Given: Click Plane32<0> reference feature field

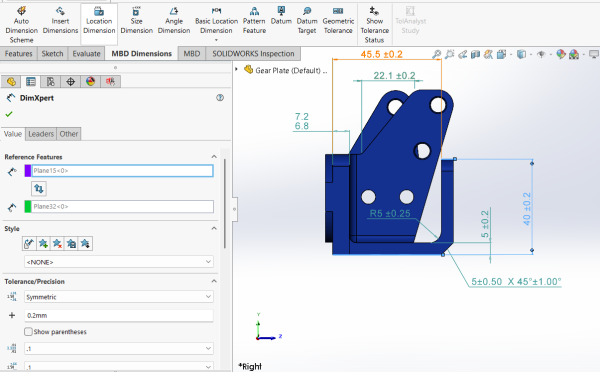Looking at the screenshot, I should pyautogui.click(x=122, y=206).
